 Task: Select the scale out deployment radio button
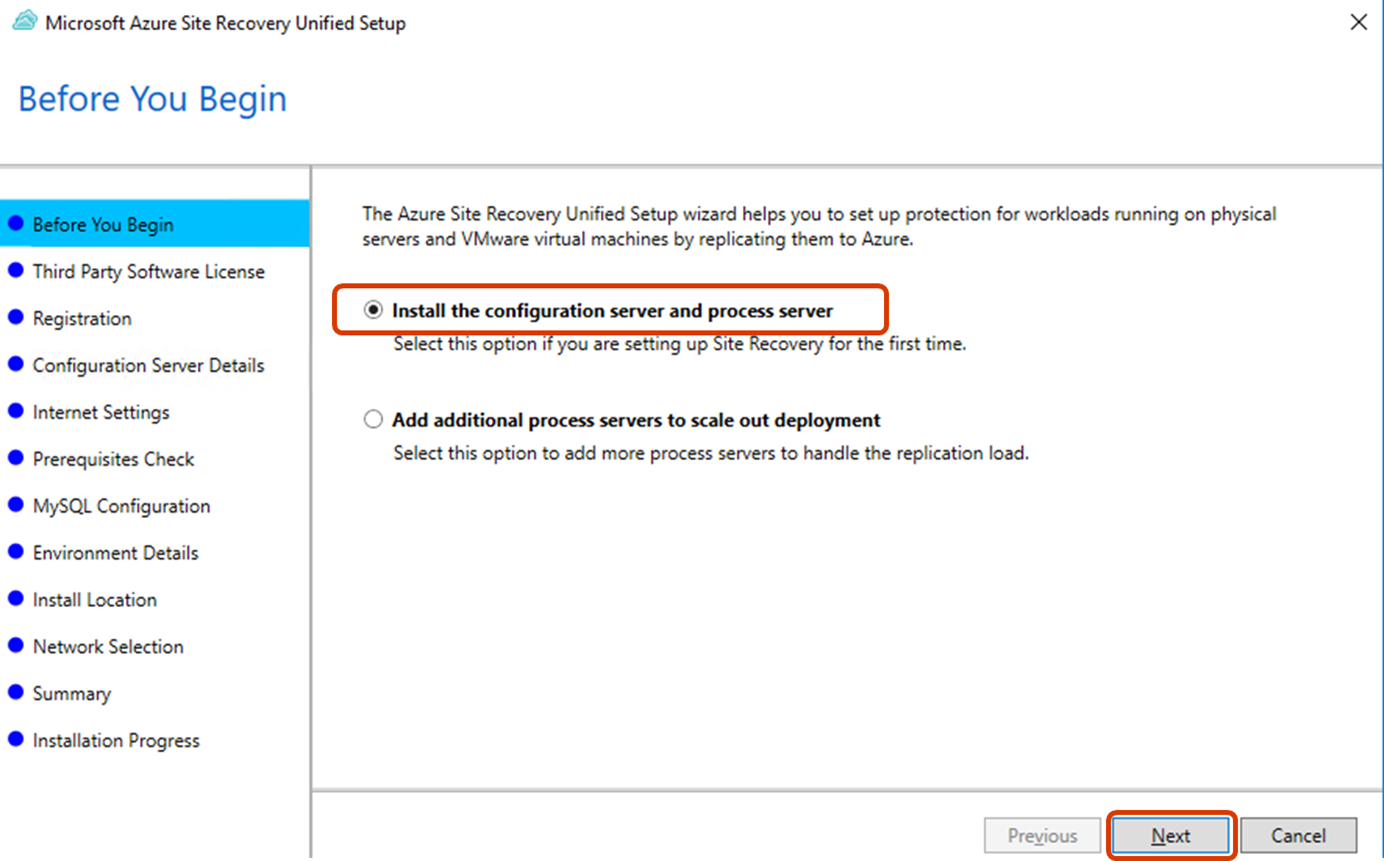click(372, 420)
